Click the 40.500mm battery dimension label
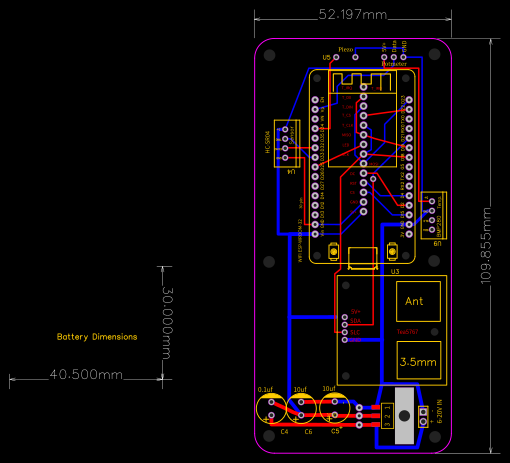 point(86,375)
